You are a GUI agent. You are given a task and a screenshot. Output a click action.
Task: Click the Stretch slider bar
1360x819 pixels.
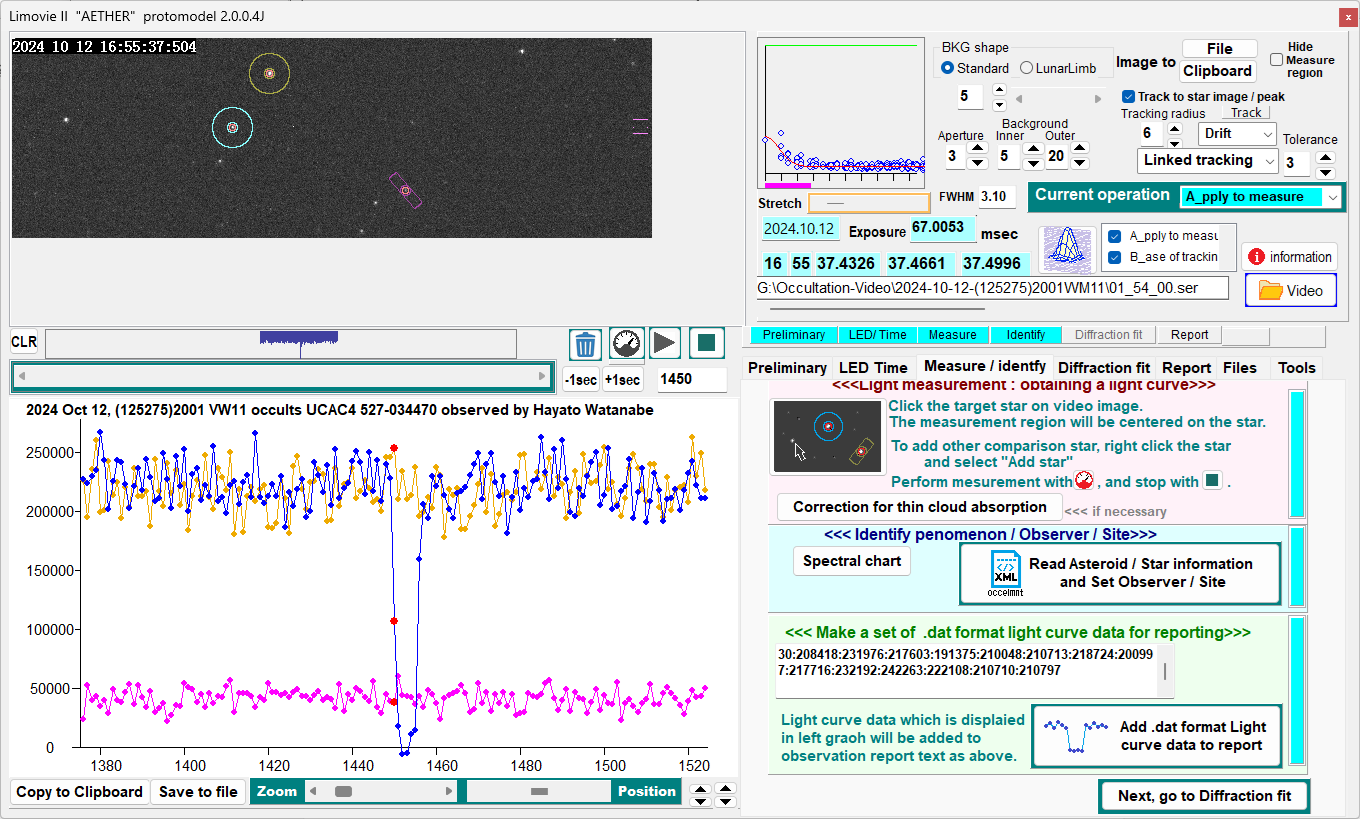click(x=868, y=203)
